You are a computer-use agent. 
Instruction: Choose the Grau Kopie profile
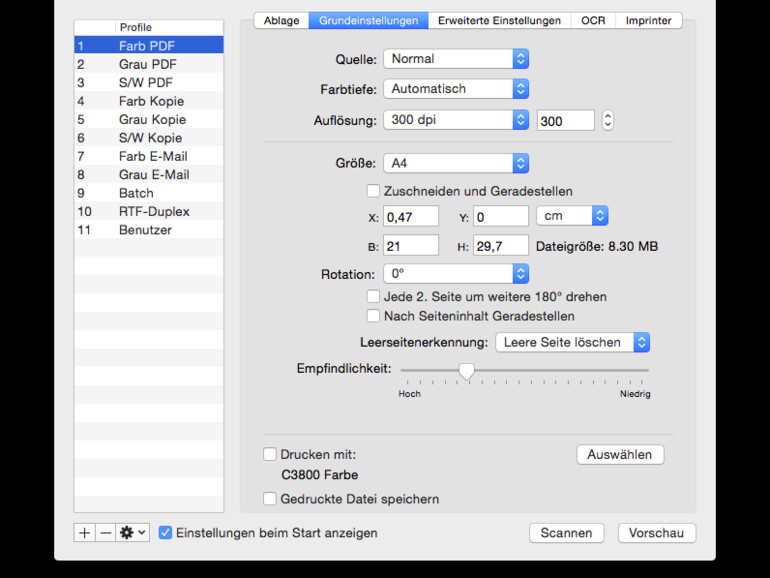coord(149,119)
